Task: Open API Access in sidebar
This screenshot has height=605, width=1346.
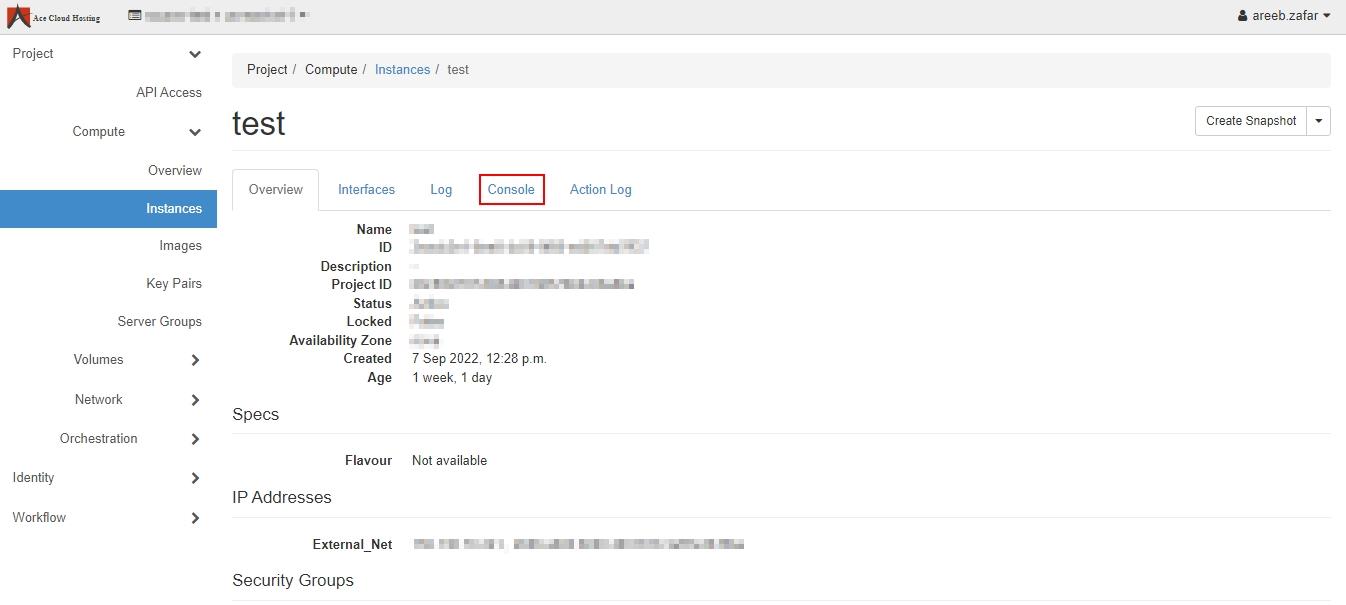Action: coord(169,93)
